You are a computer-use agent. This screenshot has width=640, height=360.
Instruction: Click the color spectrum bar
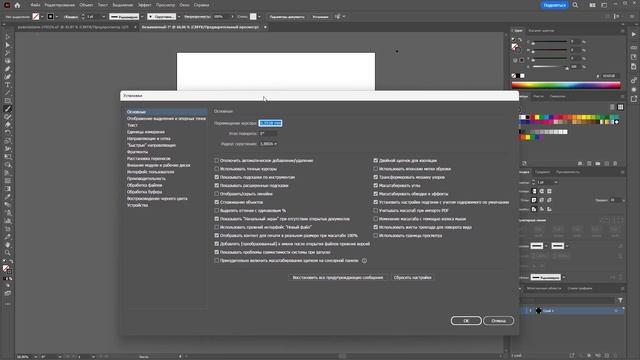pyautogui.click(x=566, y=85)
